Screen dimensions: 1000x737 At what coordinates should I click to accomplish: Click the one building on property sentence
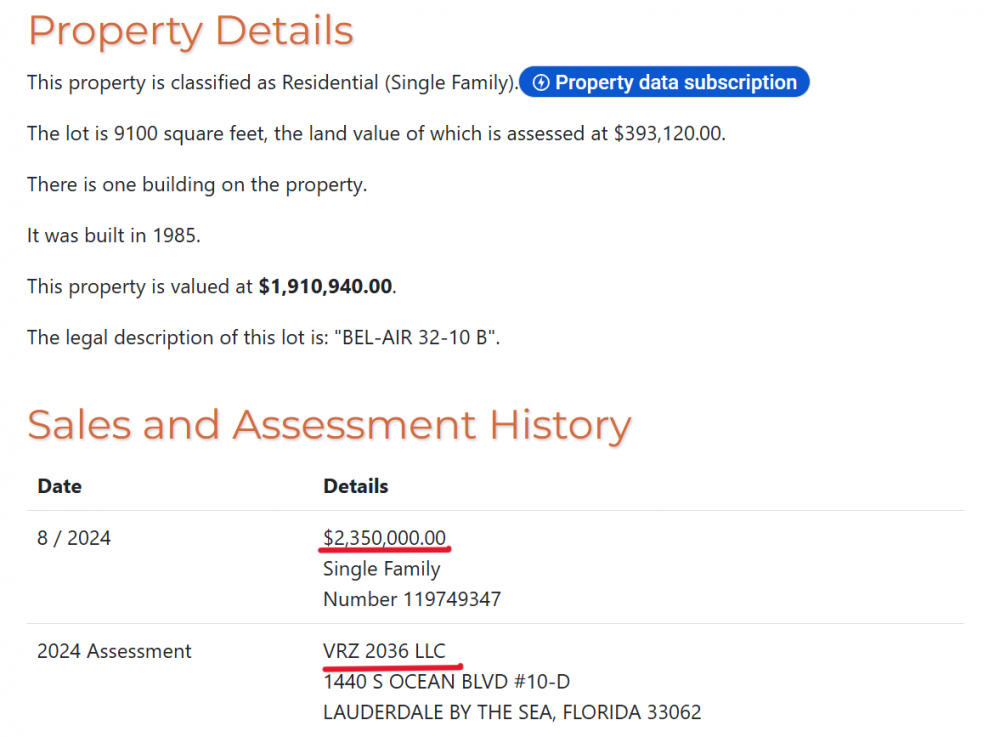click(197, 185)
